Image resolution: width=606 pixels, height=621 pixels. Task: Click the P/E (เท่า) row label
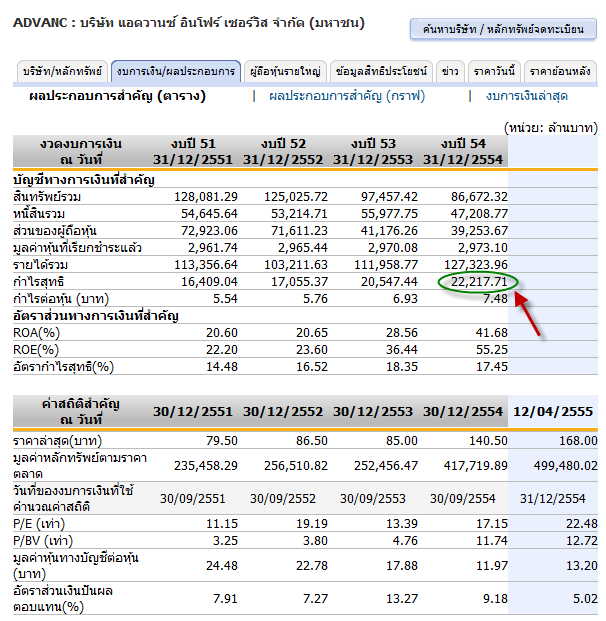39,524
